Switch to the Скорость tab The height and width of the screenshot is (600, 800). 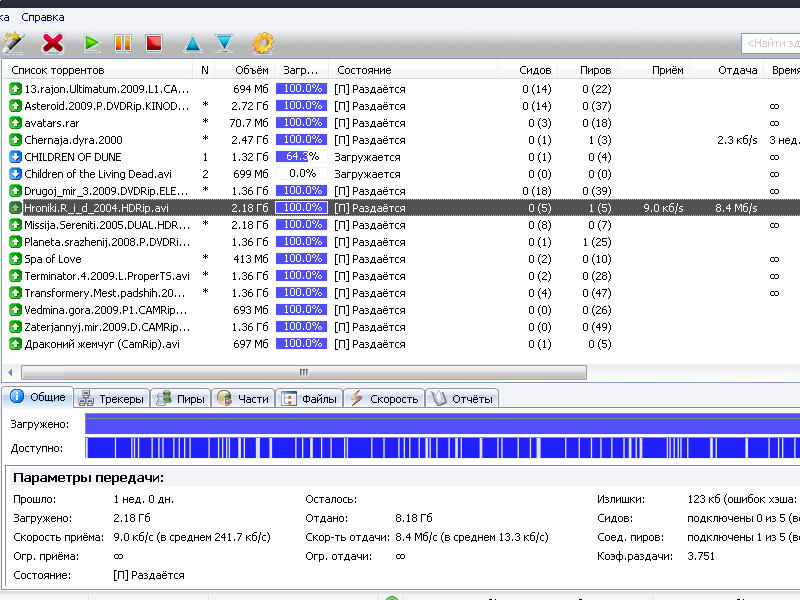pos(384,398)
